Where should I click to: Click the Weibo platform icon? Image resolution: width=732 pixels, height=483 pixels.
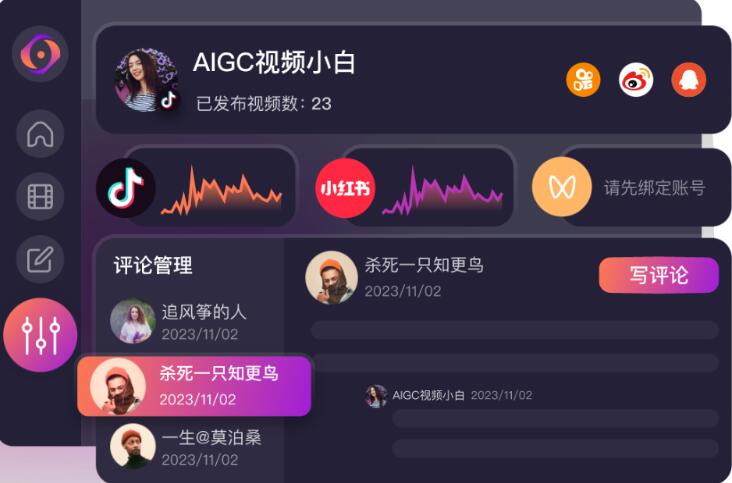coord(636,80)
